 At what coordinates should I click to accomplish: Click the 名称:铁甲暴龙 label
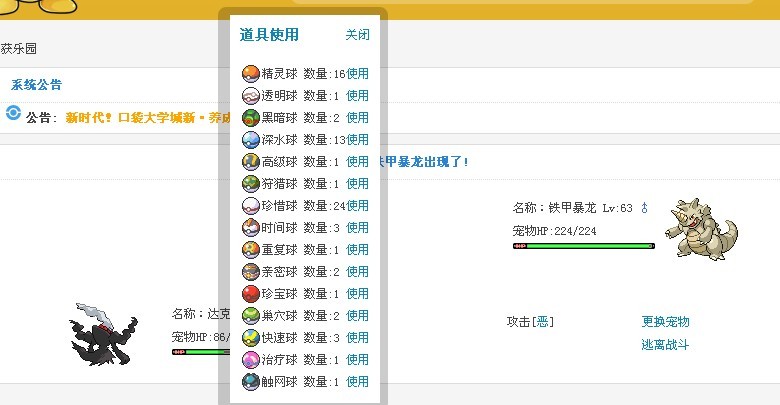[x=554, y=208]
